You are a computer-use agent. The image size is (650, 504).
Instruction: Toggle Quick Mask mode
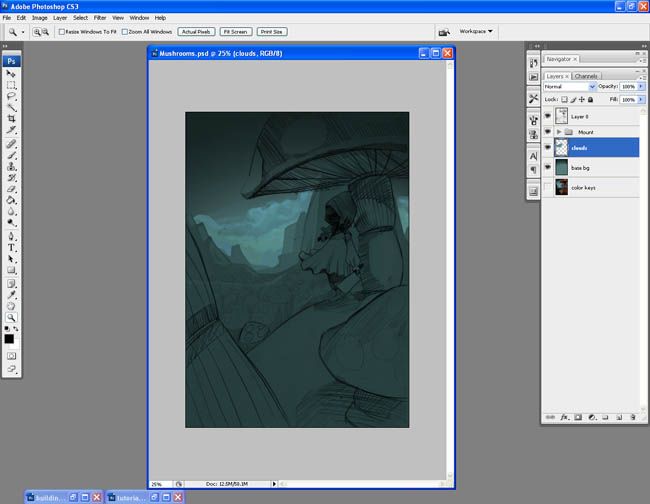coord(11,356)
